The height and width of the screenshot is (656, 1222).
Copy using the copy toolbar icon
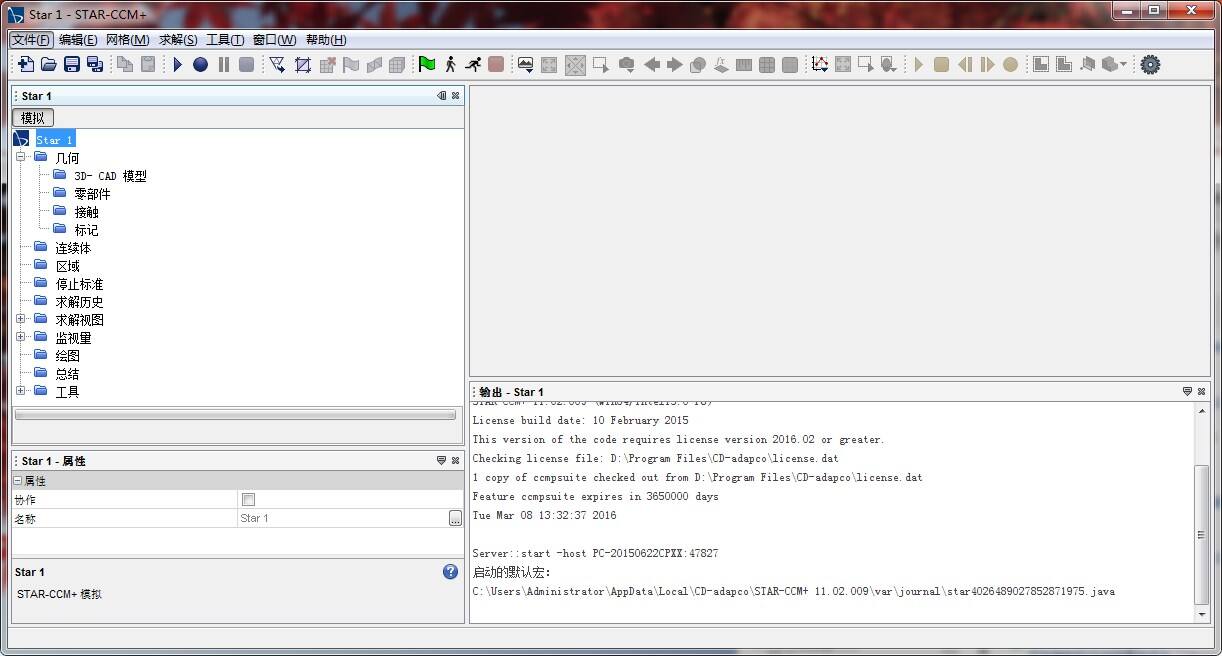[124, 64]
